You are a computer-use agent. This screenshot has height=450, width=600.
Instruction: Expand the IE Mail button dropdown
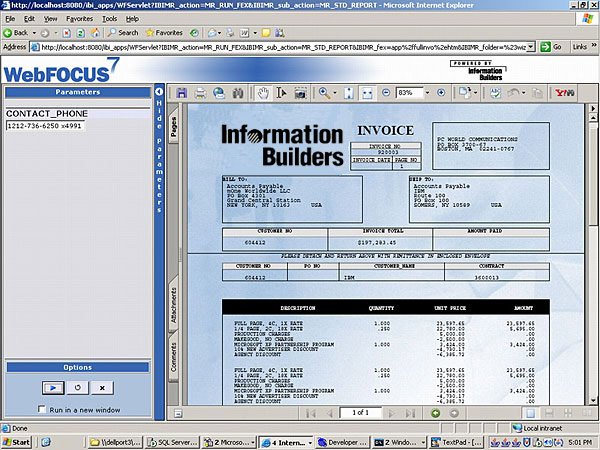pyautogui.click(x=220, y=33)
